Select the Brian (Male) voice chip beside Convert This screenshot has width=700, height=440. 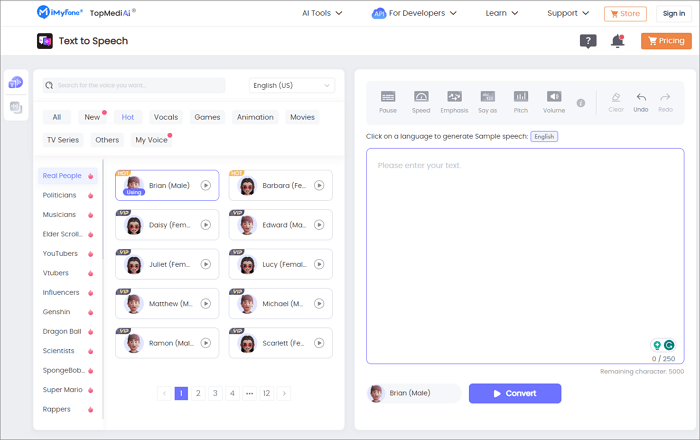414,393
